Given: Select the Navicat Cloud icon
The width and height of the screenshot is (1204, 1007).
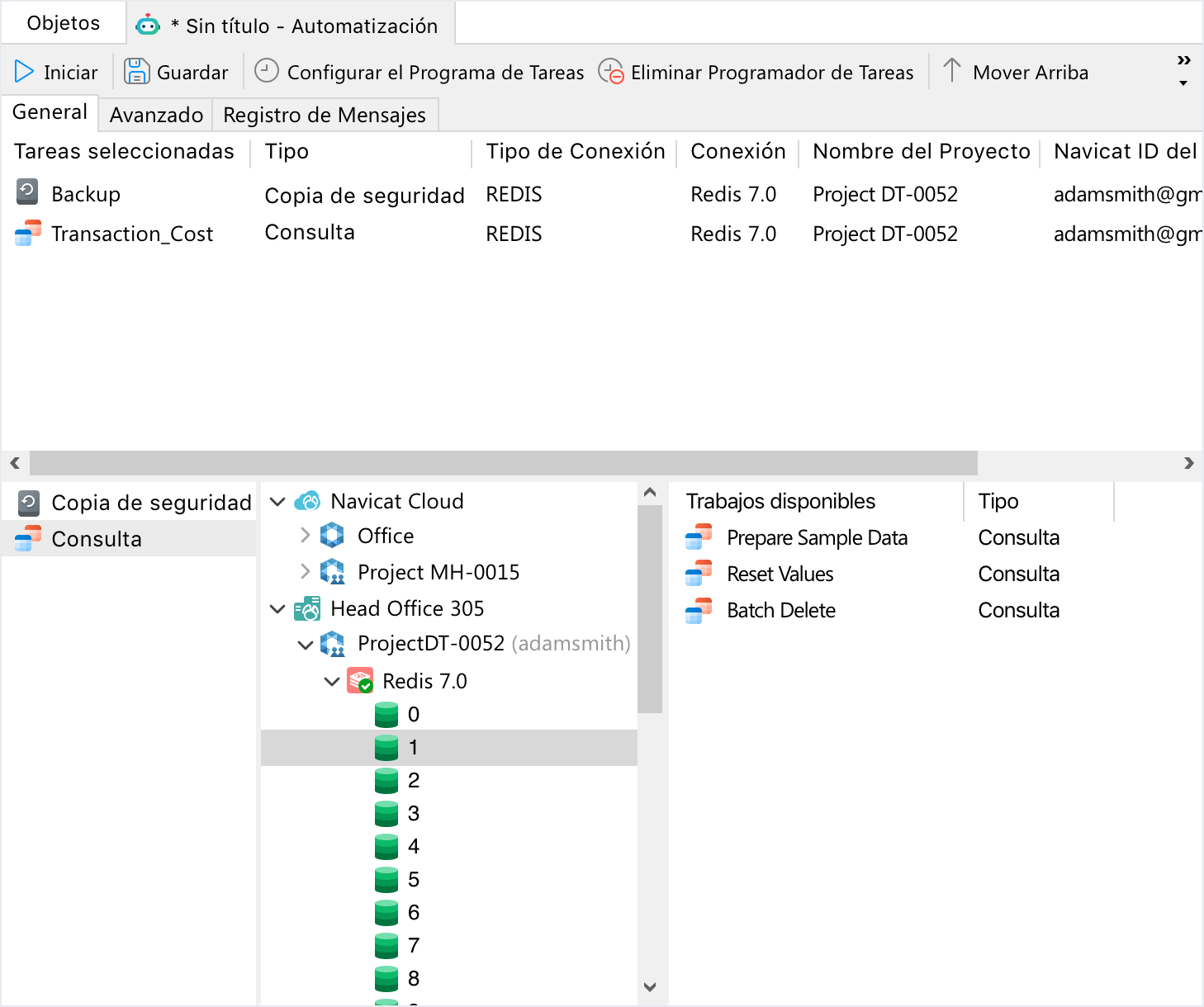Looking at the screenshot, I should (308, 500).
